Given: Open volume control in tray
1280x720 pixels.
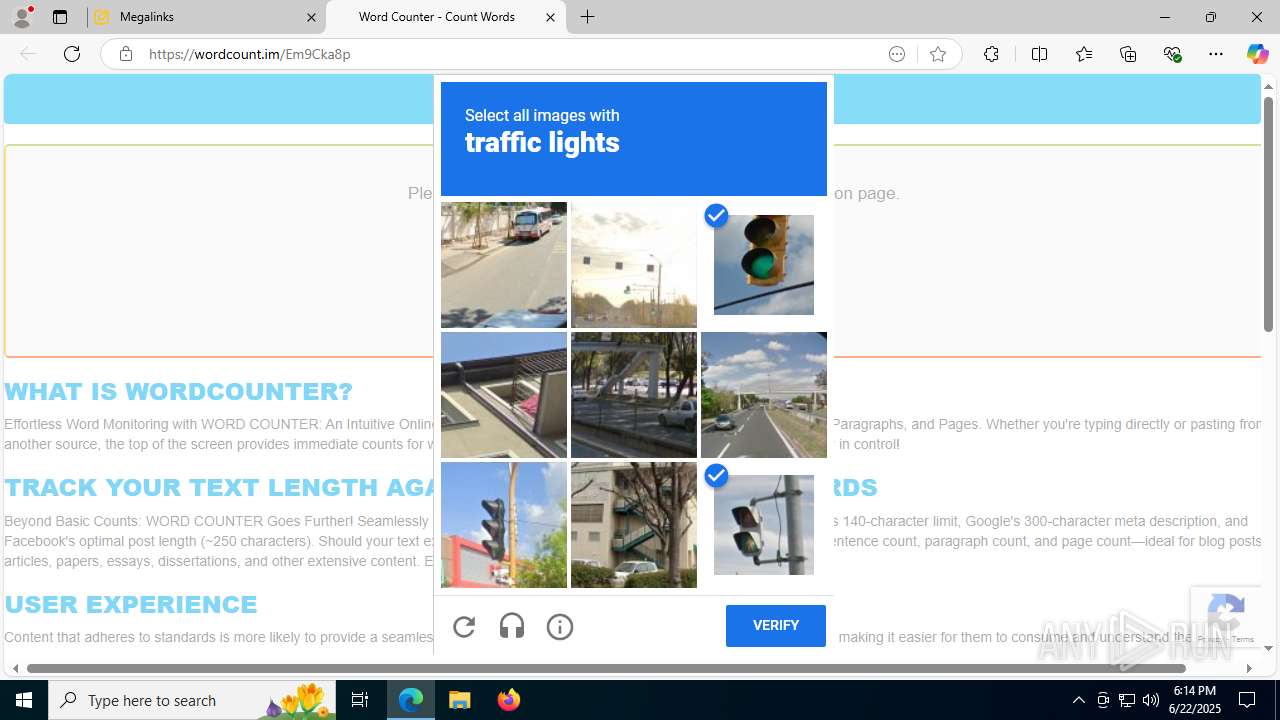Looking at the screenshot, I should tap(1151, 700).
